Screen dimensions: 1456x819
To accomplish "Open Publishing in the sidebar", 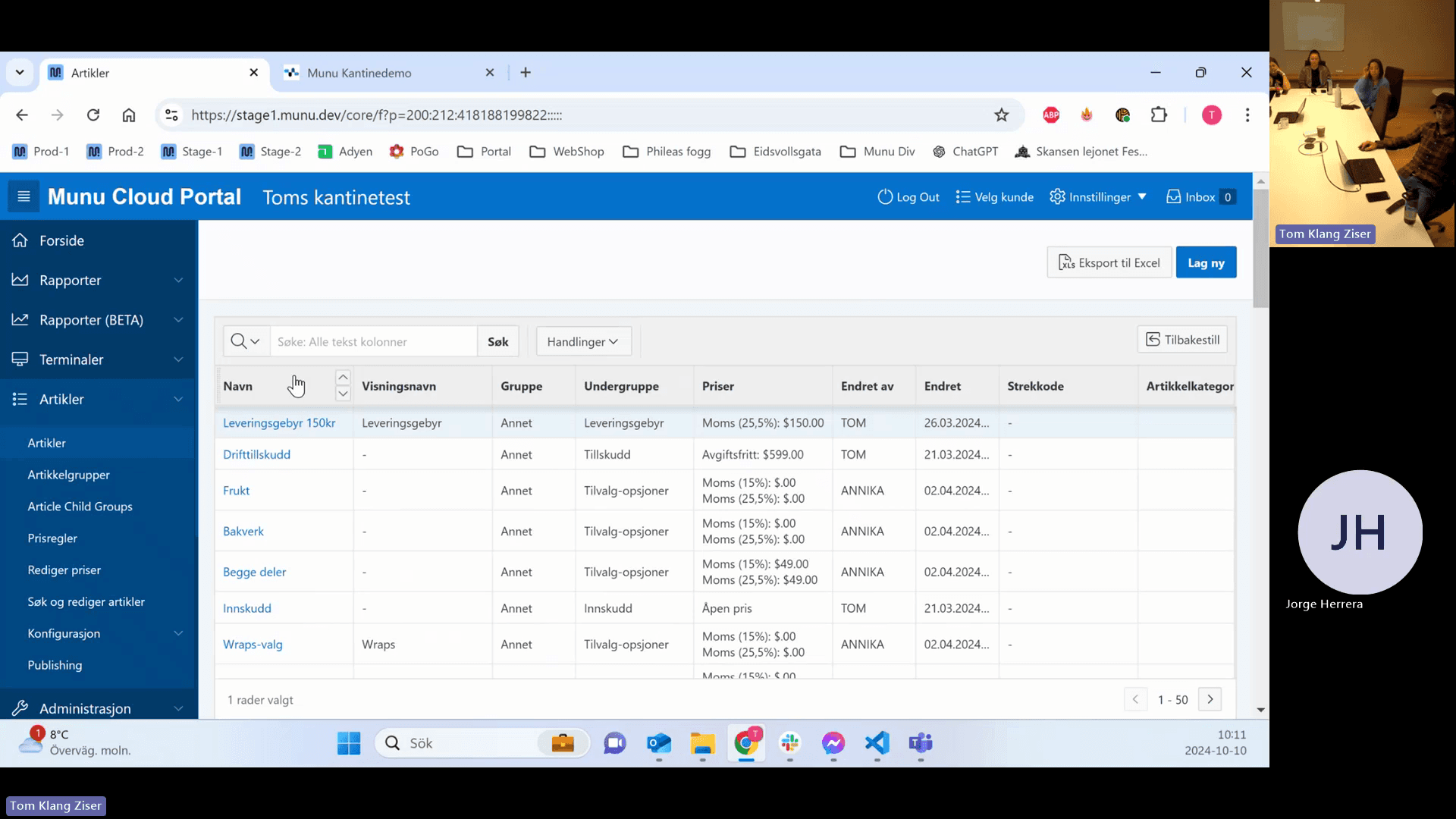I will (55, 665).
